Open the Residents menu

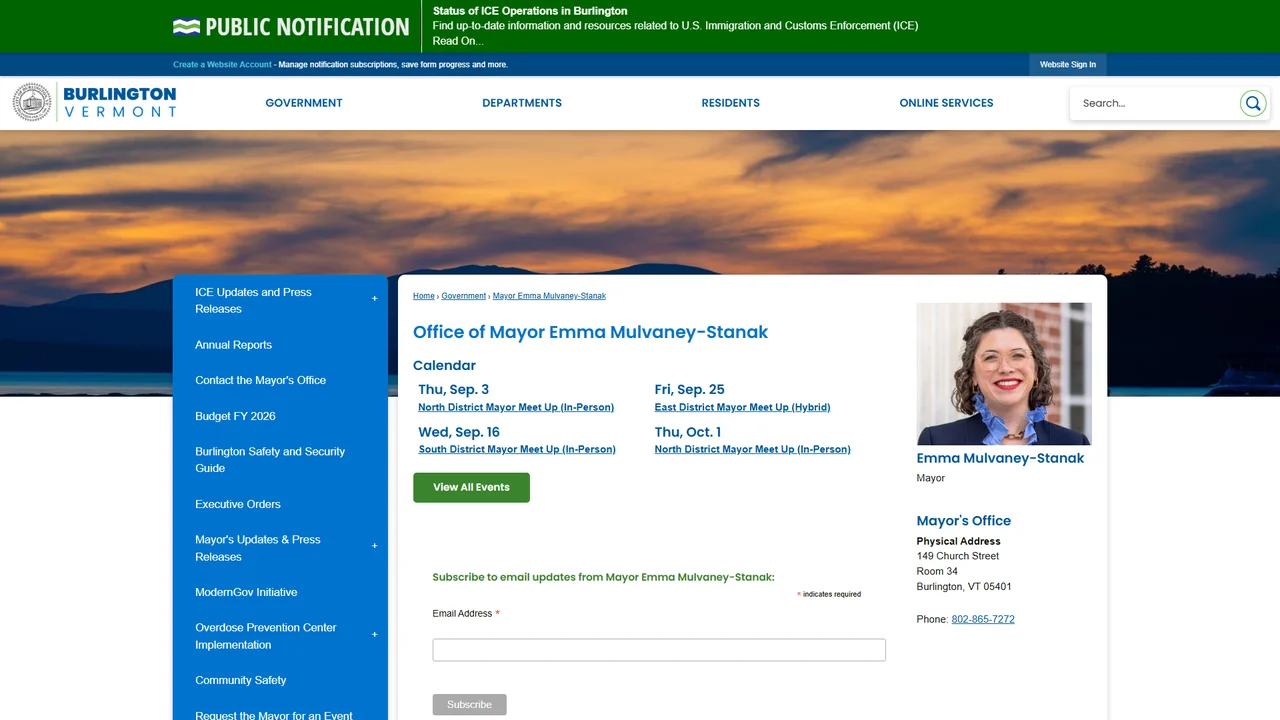(731, 103)
